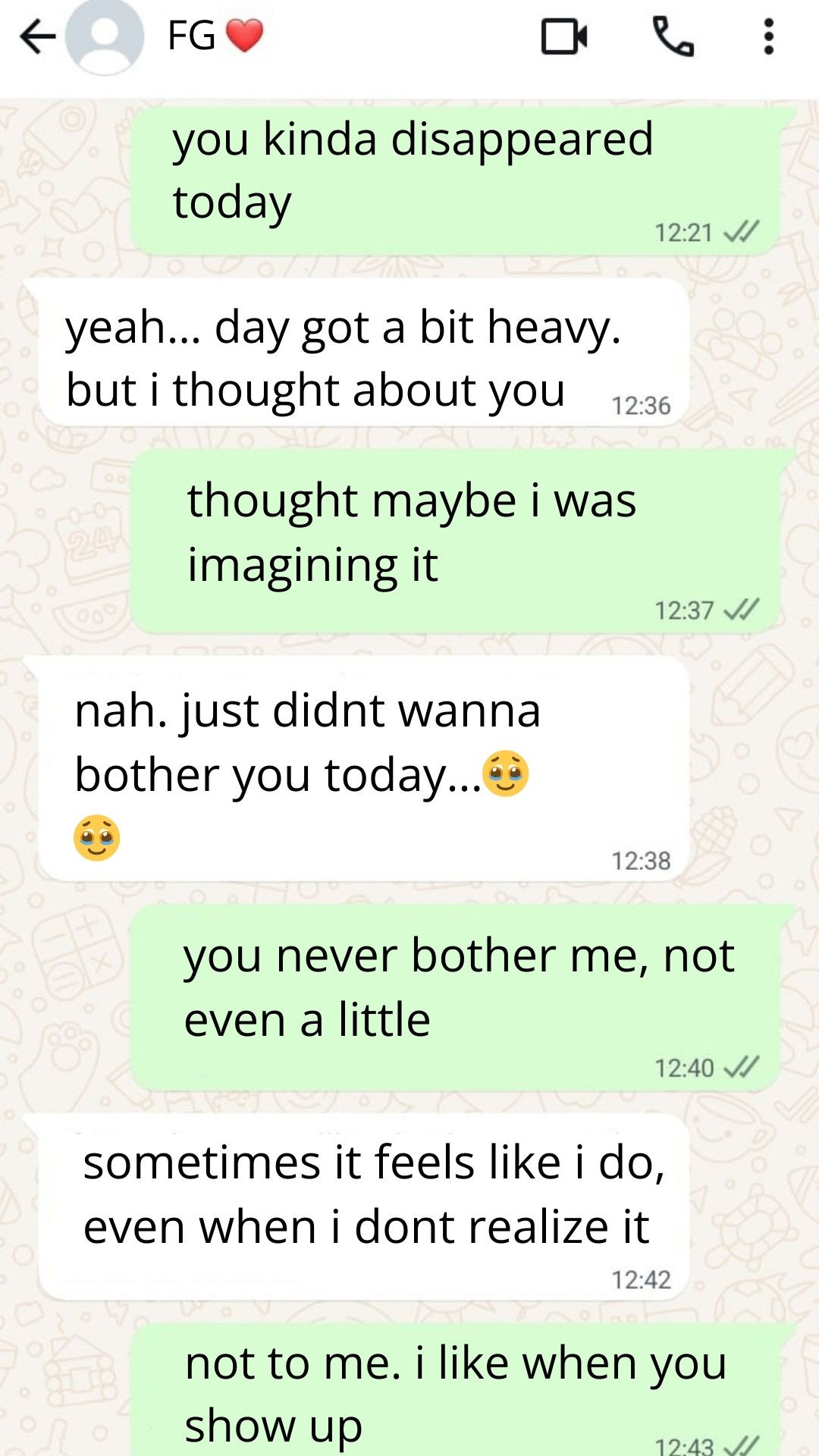Open the three-dot more options menu

point(768,37)
